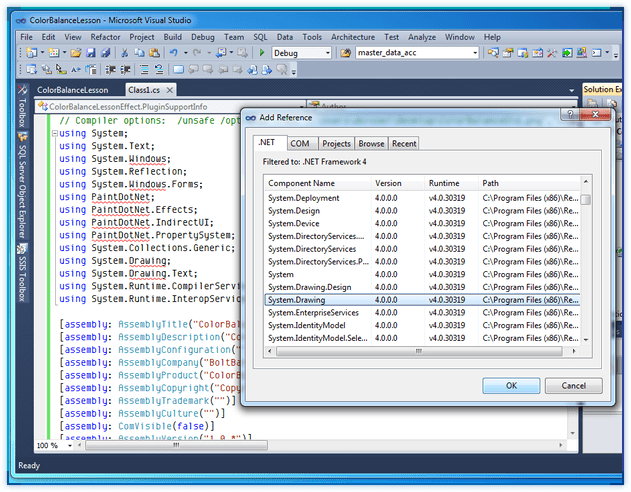The height and width of the screenshot is (492, 631).
Task: Open the Toolbox side tab
Action: coord(23,108)
